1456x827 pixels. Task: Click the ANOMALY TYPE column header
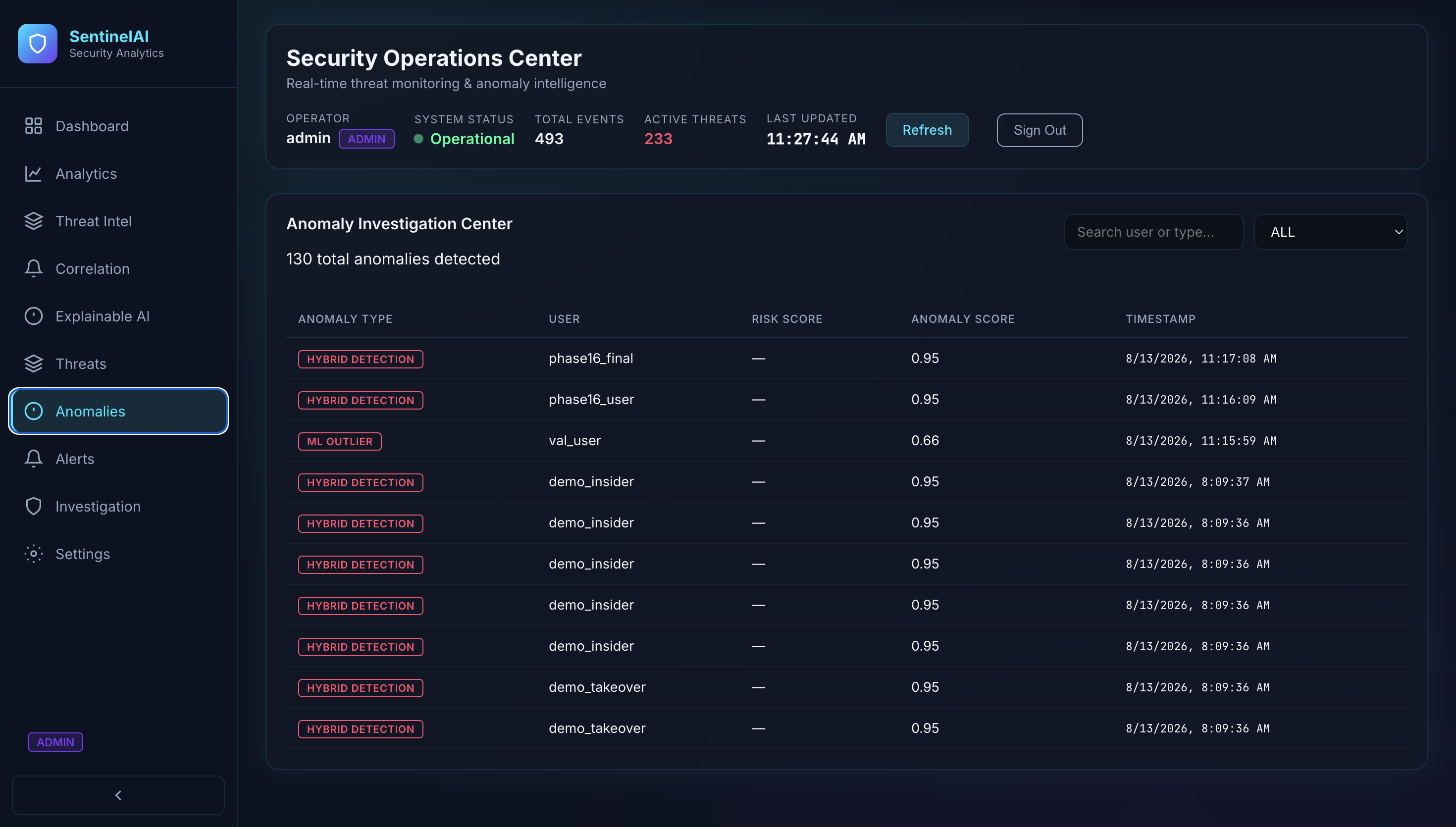pos(345,319)
